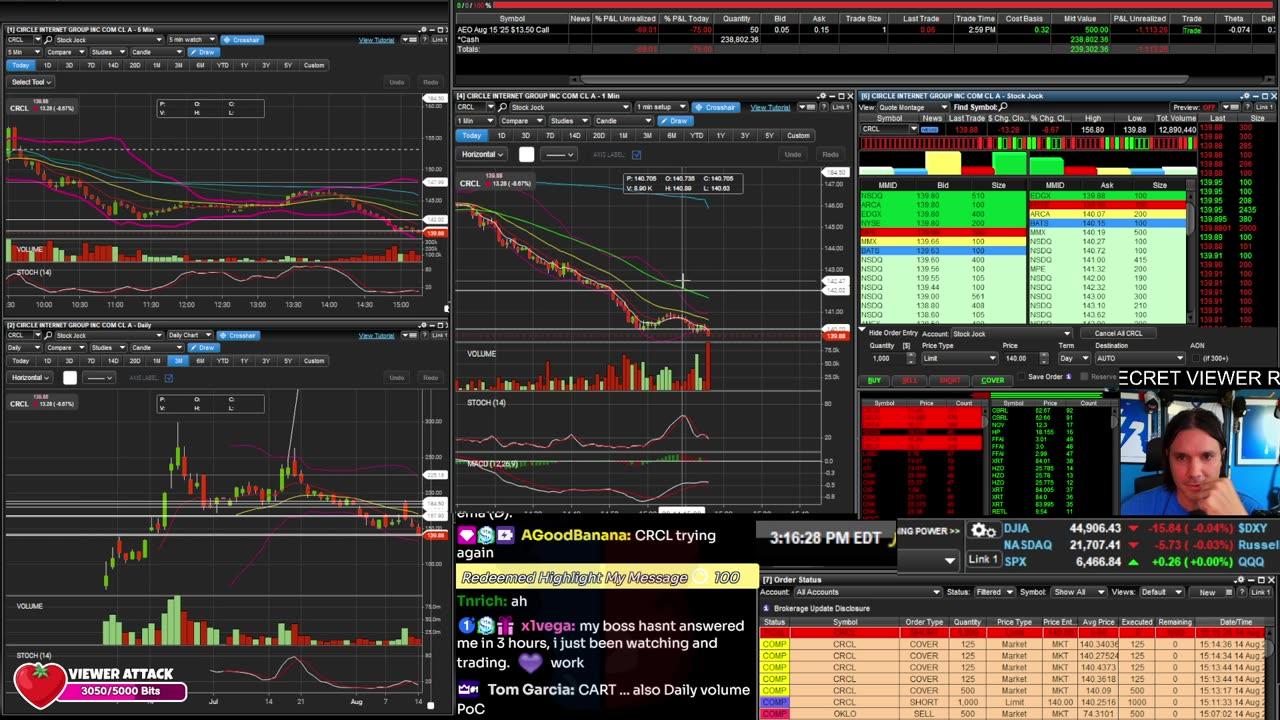1280x720 pixels.
Task: Open settings gear in Stock Jock title bar
Action: [x=1247, y=95]
